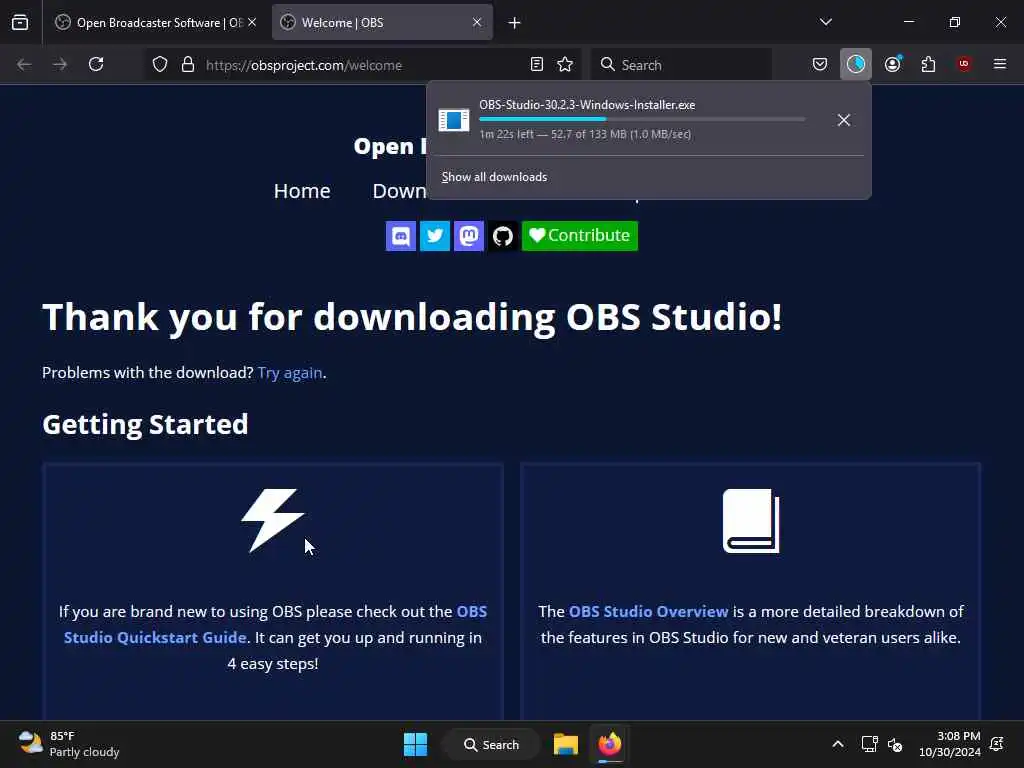Click the Firefox Search box
Image resolution: width=1024 pixels, height=768 pixels.
pyautogui.click(x=681, y=65)
